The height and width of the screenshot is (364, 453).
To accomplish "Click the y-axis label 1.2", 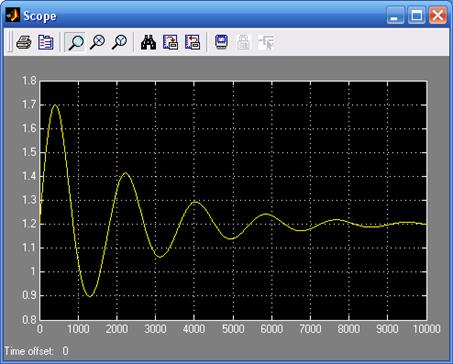I will pyautogui.click(x=29, y=224).
